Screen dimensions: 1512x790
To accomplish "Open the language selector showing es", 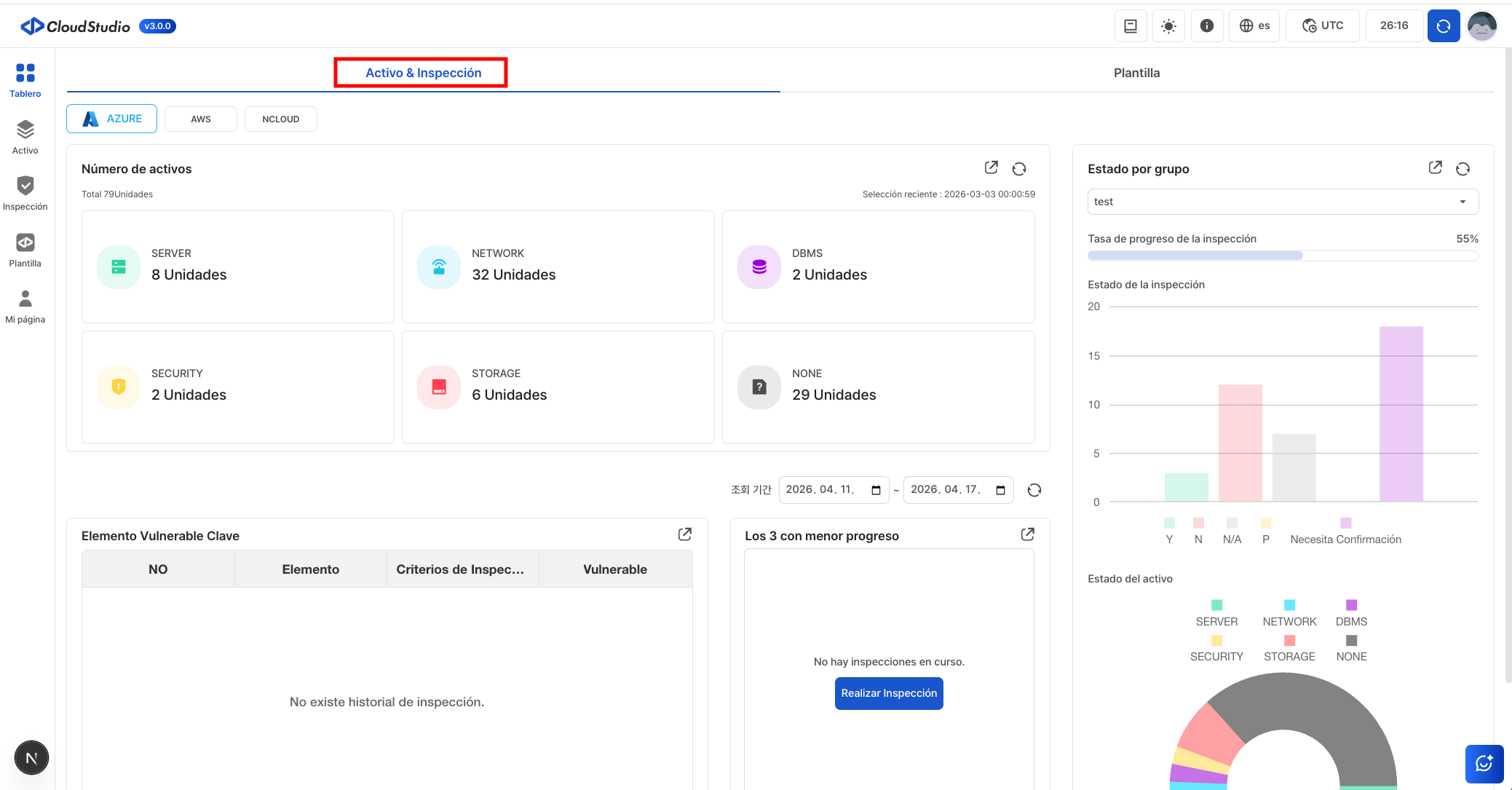I will coord(1254,26).
